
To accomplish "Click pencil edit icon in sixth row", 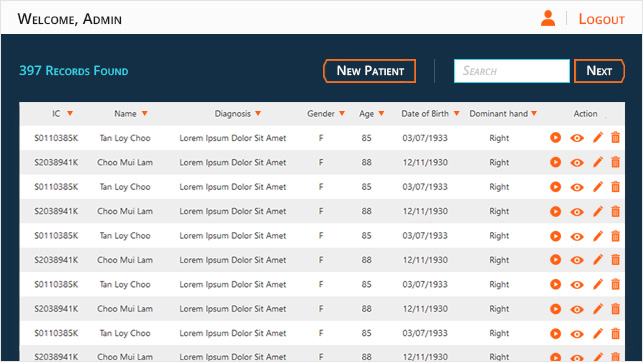I will (598, 260).
